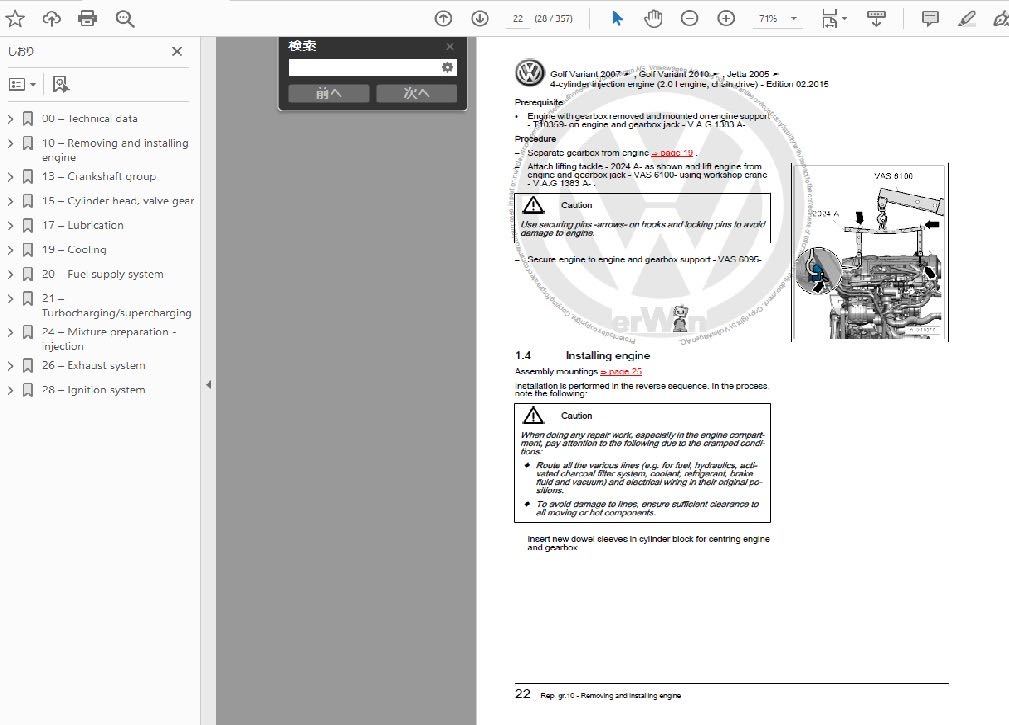Click the 前へ previous result button
This screenshot has height=725, width=1009.
click(x=329, y=93)
